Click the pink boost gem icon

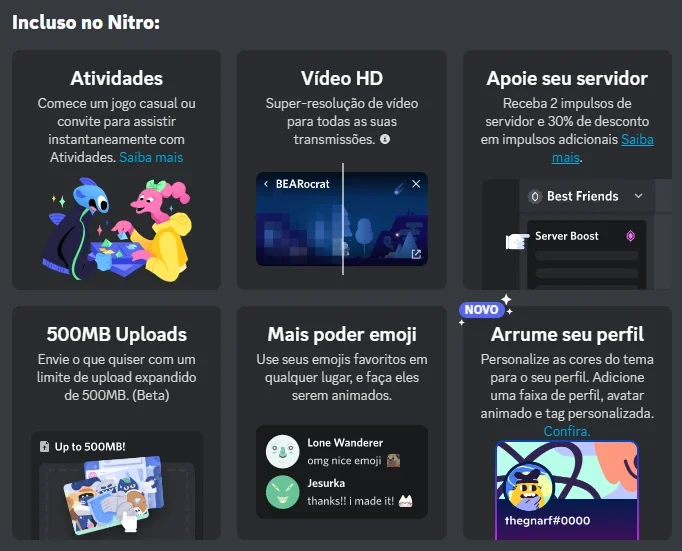click(630, 236)
